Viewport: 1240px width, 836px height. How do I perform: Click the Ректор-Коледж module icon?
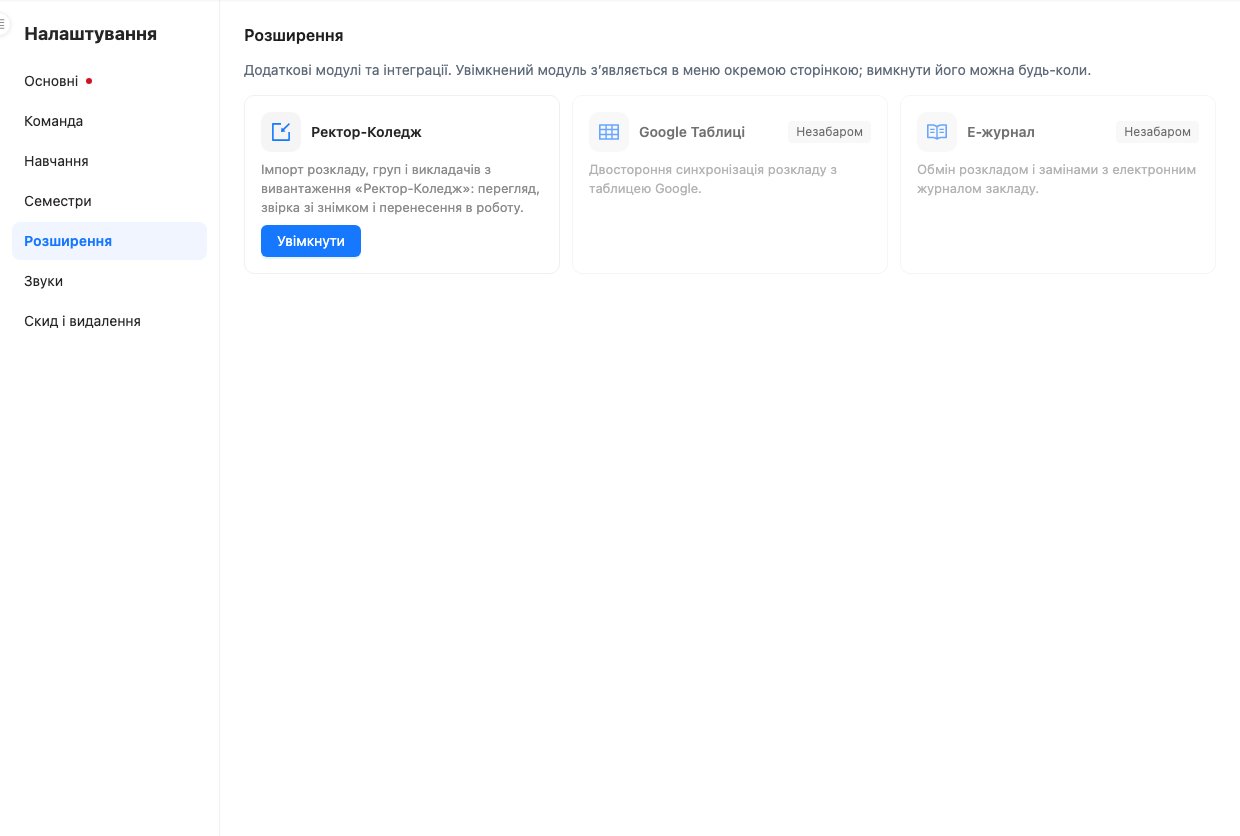pos(281,132)
